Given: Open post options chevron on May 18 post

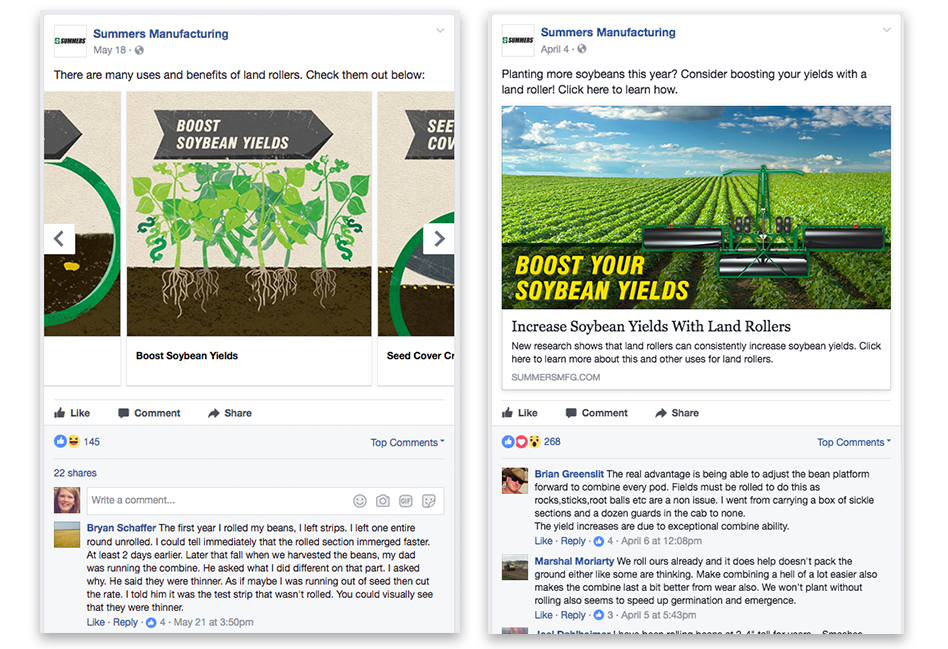Looking at the screenshot, I should (x=440, y=30).
